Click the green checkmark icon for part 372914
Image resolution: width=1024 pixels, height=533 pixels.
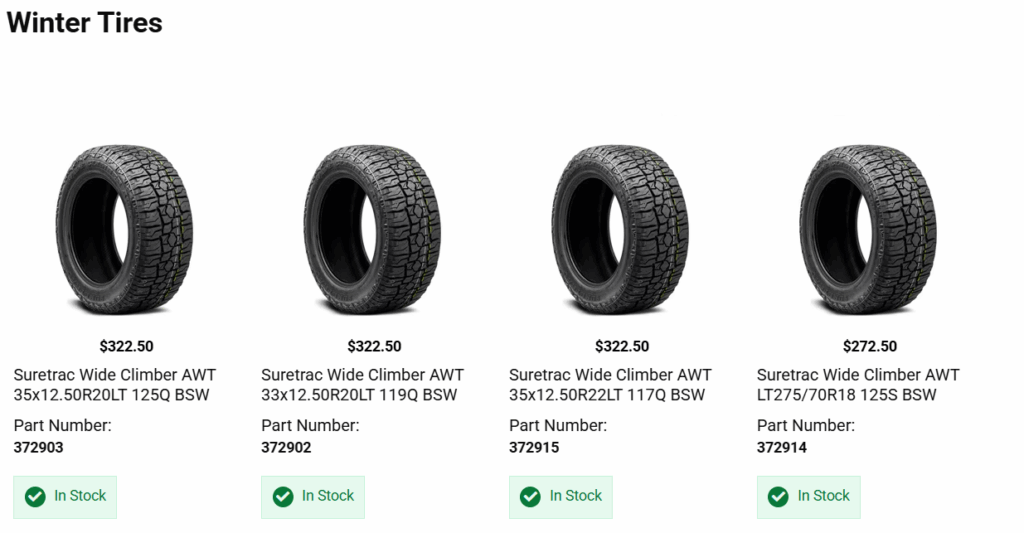tap(779, 496)
